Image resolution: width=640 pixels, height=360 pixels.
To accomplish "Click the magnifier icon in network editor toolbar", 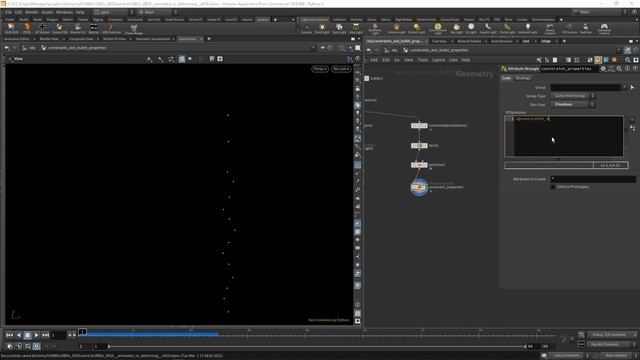I will (x=628, y=60).
